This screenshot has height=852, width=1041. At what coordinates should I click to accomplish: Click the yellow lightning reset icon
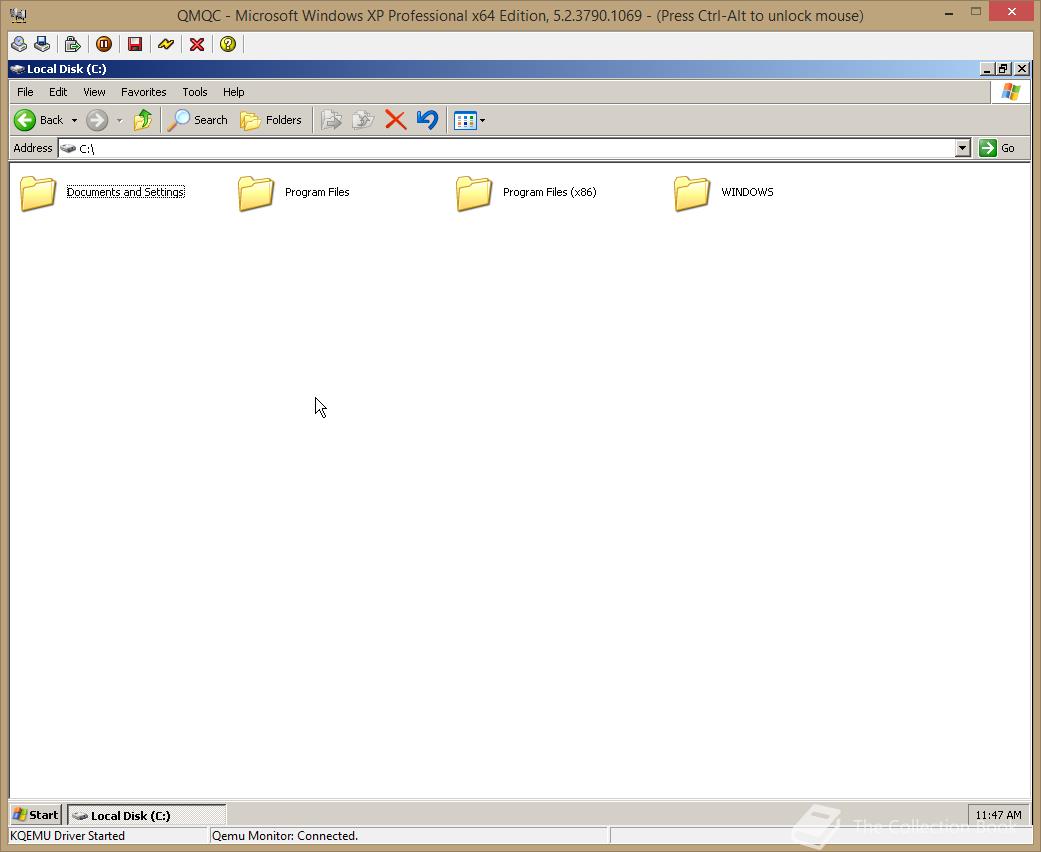(165, 44)
